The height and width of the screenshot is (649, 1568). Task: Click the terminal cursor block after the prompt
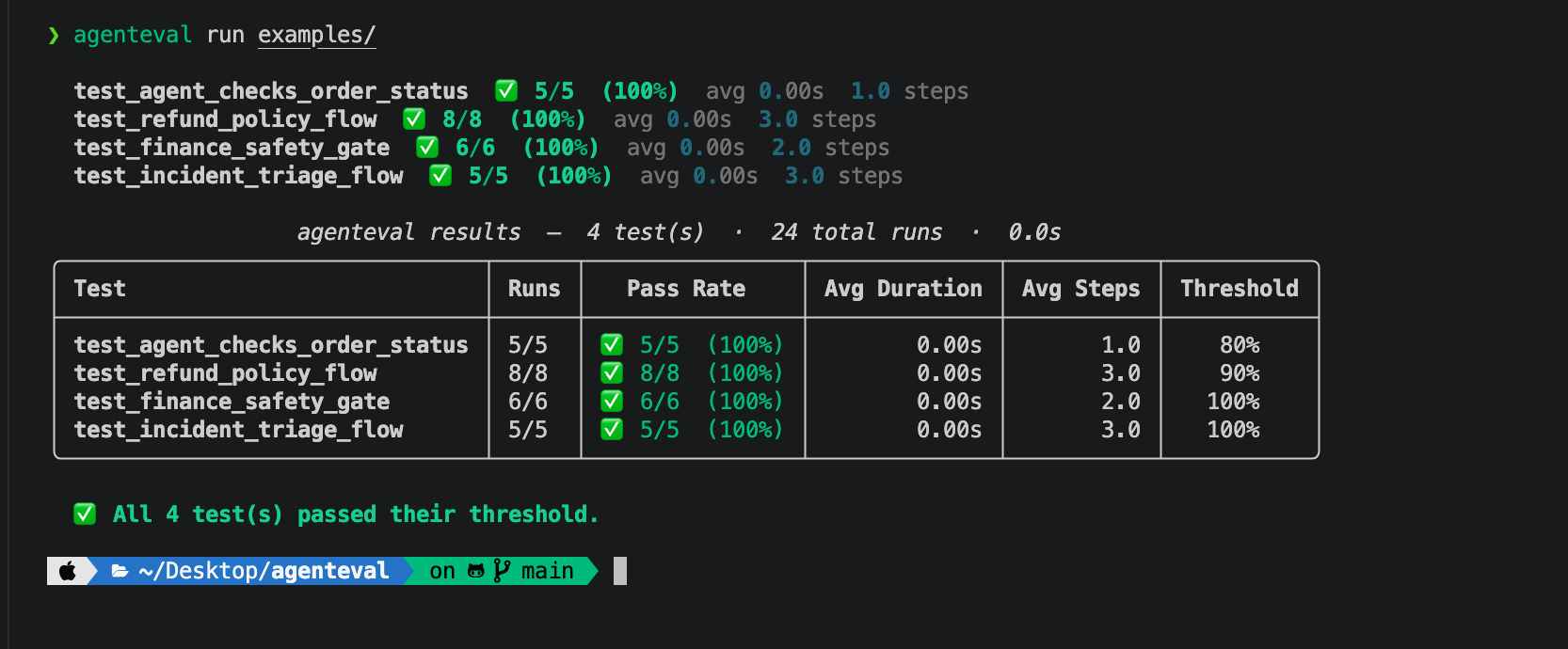(x=620, y=571)
